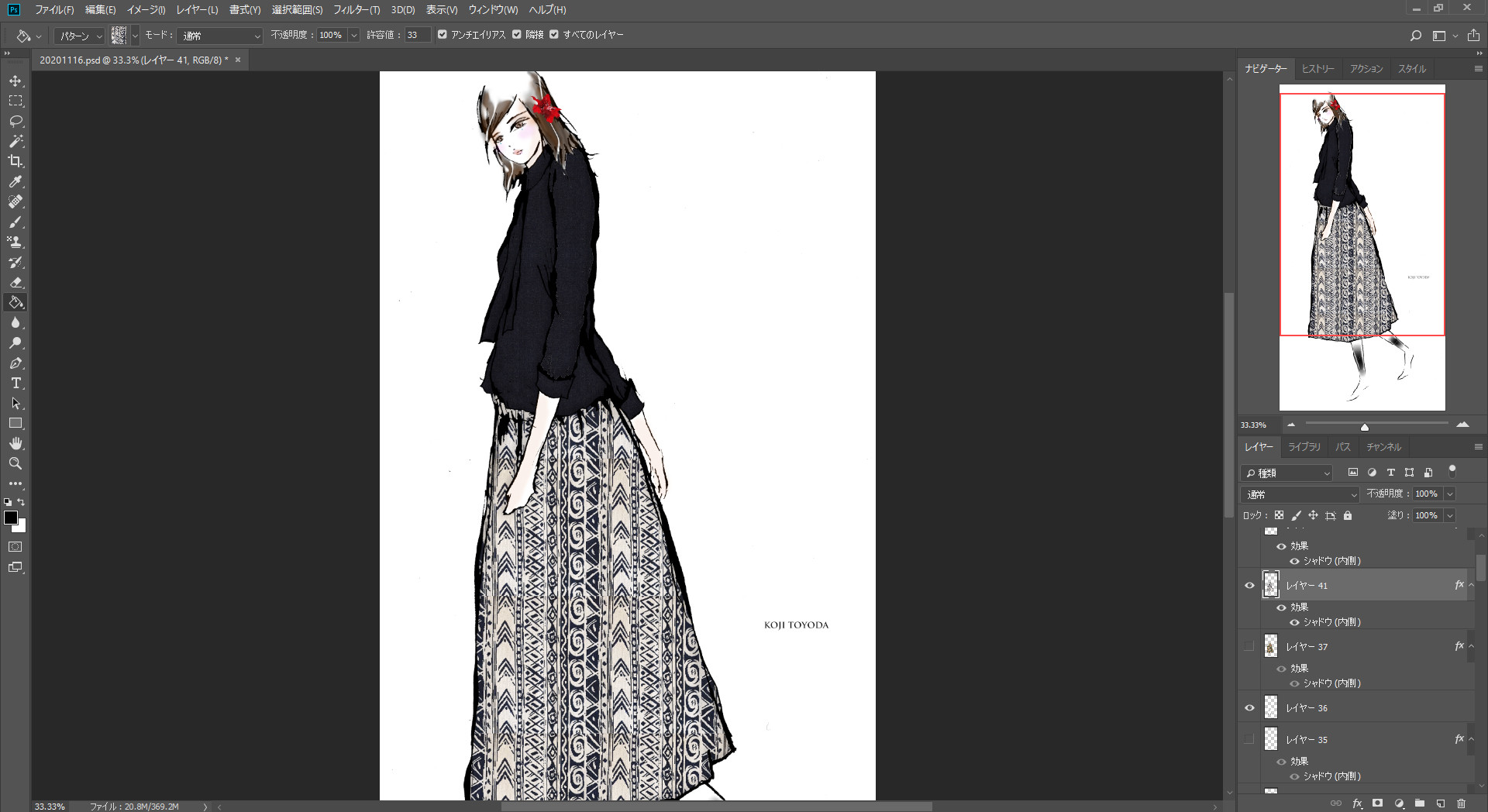Select the Lasso tool
The width and height of the screenshot is (1488, 812).
click(x=15, y=121)
